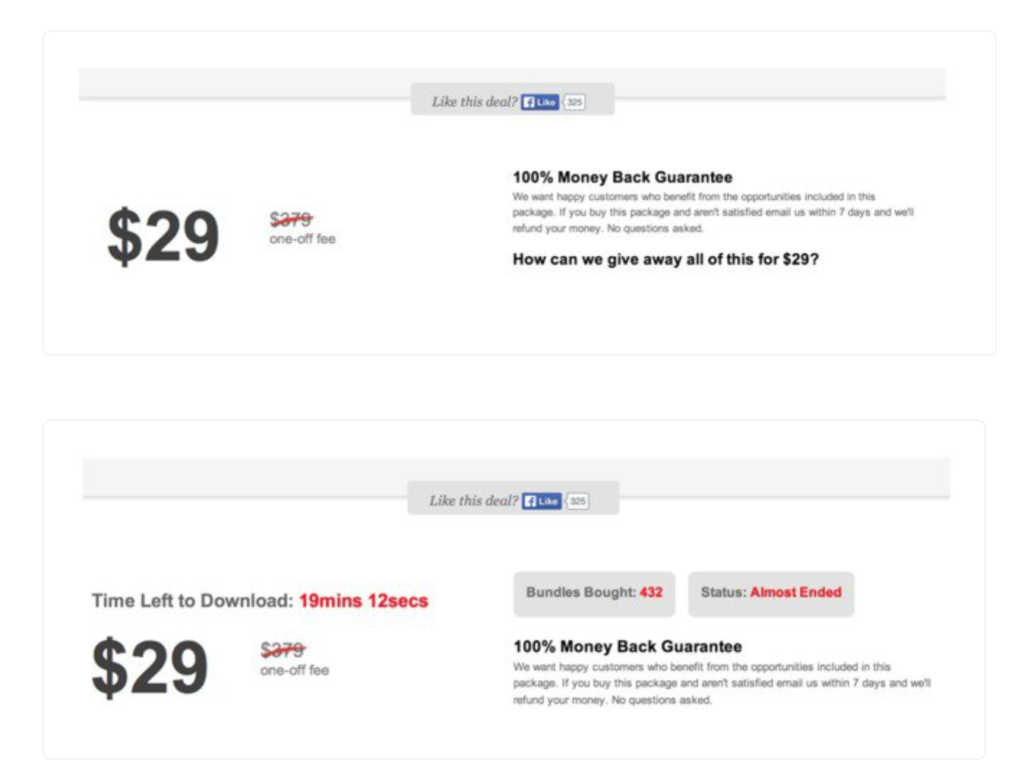Click the 'Time Left to Download:' label
This screenshot has height=781, width=1024.
pos(193,601)
